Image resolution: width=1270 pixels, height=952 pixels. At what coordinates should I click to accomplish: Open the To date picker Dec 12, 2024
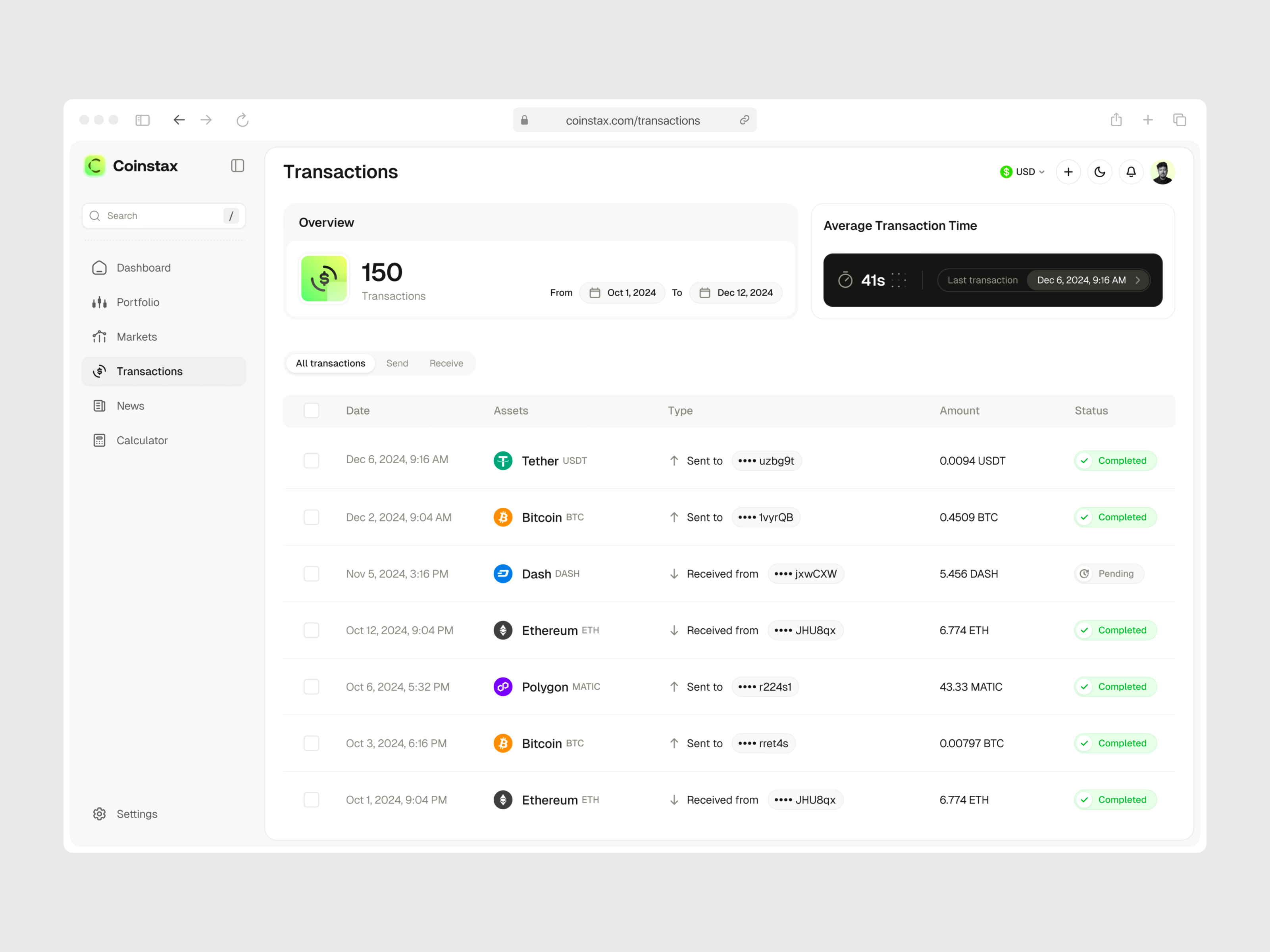click(735, 293)
